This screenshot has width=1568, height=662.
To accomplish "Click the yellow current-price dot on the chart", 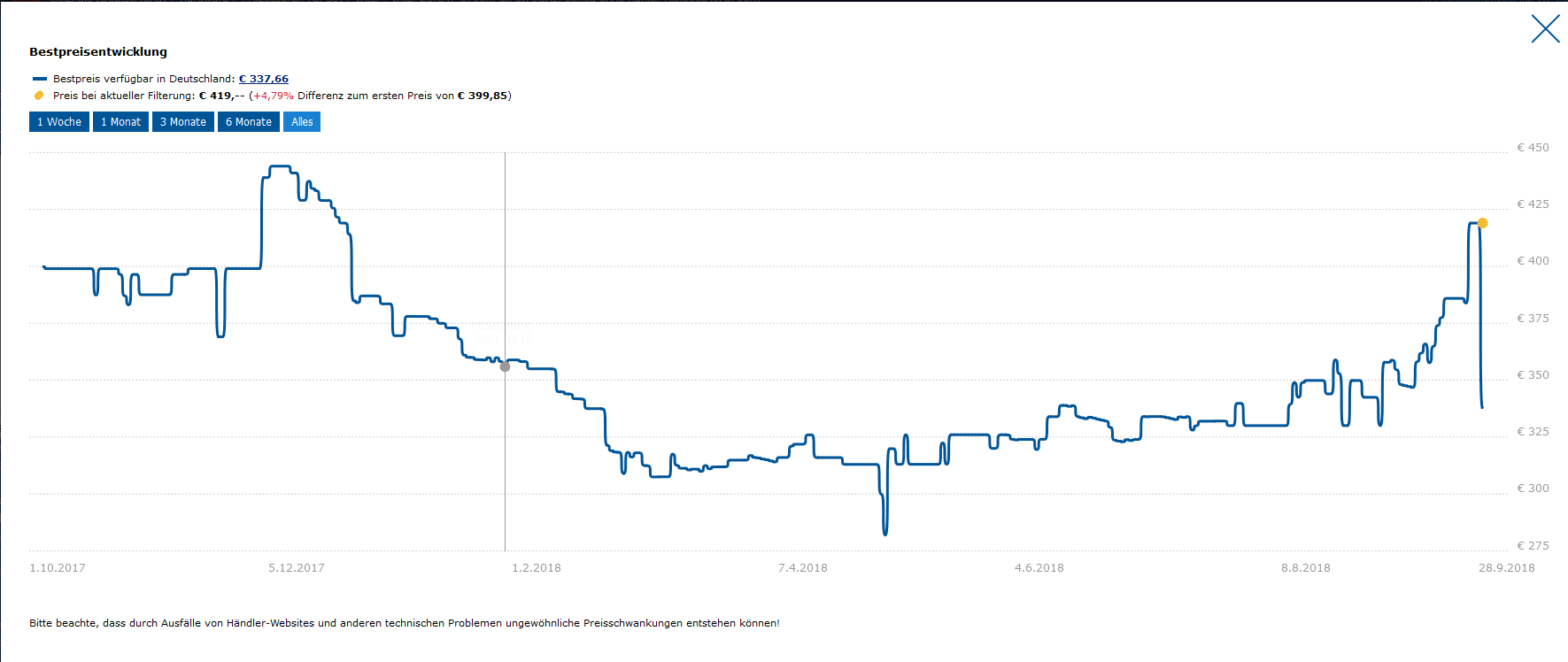I will [x=1482, y=223].
